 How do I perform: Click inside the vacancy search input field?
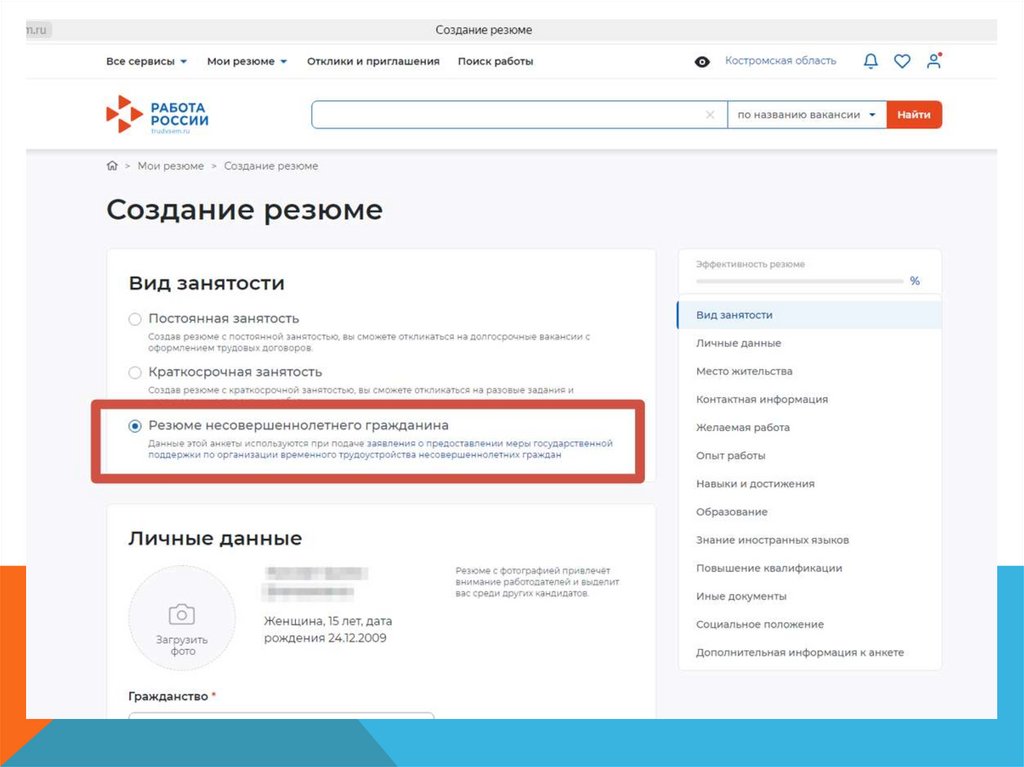tap(507, 114)
